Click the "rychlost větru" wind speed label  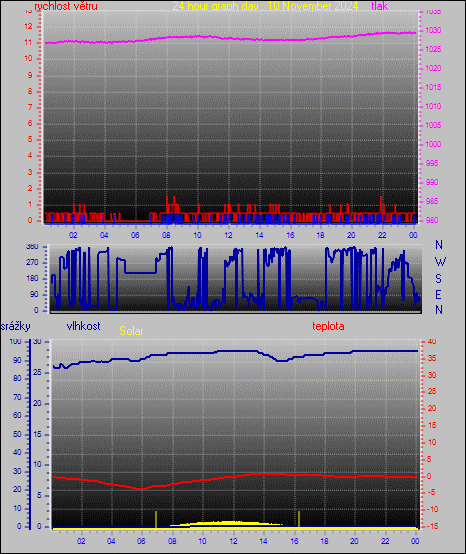pos(66,6)
